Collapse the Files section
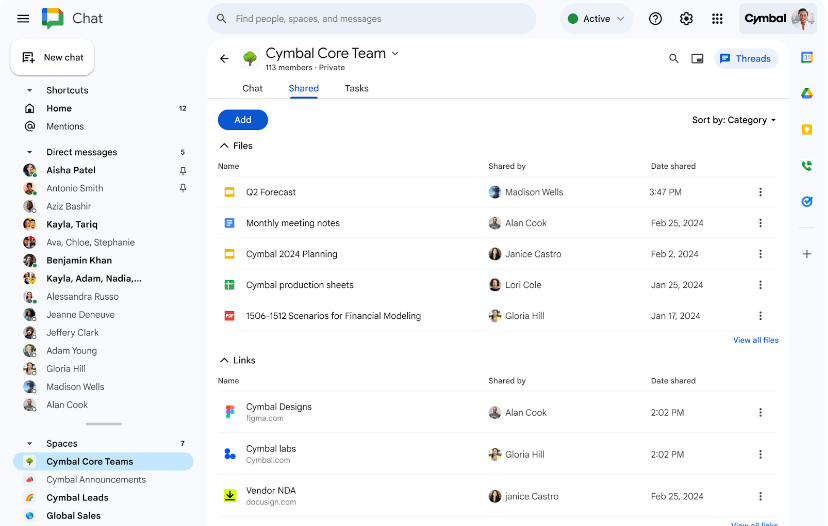Image resolution: width=828 pixels, height=526 pixels. tap(224, 146)
